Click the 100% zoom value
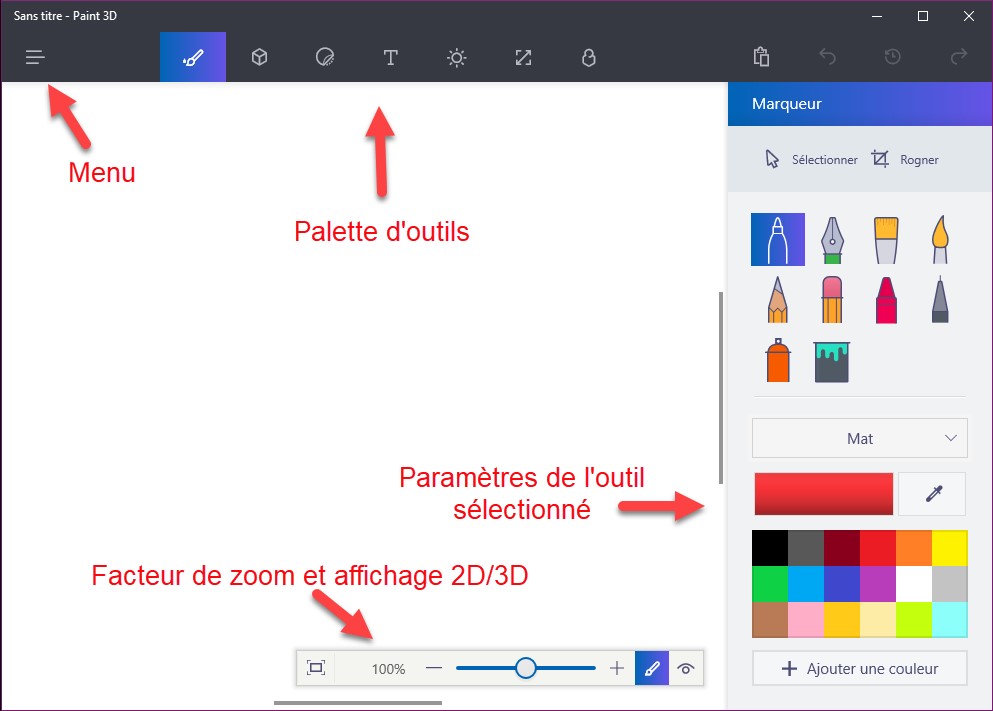The image size is (993, 711). (388, 669)
